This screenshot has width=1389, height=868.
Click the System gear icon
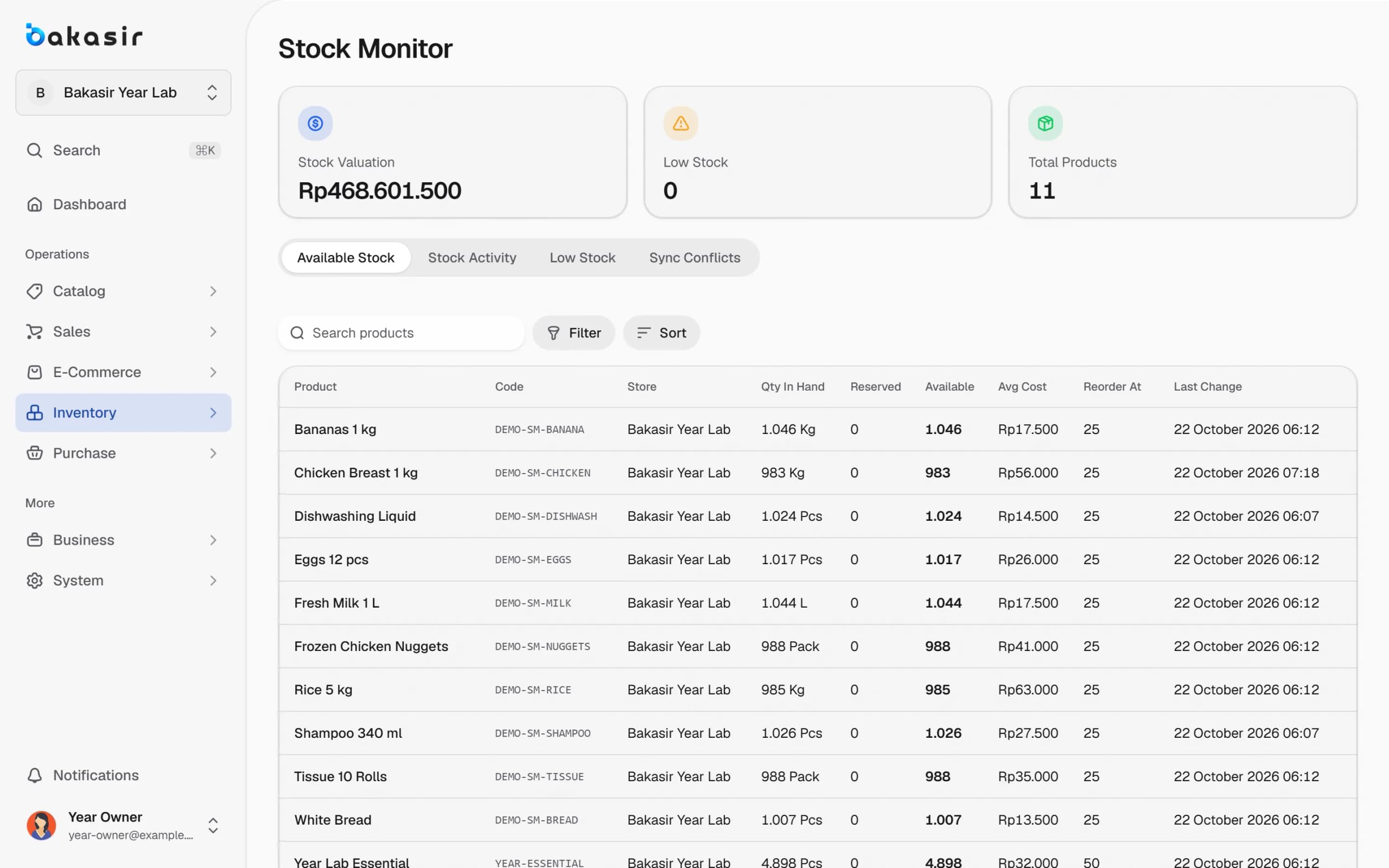pos(34,580)
